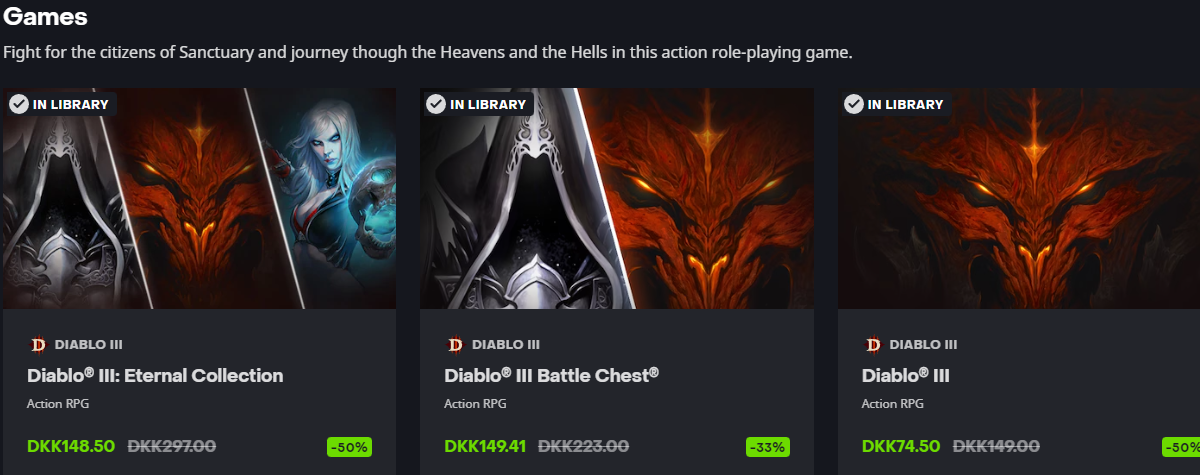Click the In Library checkmark icon on Battle Chest

tap(435, 103)
